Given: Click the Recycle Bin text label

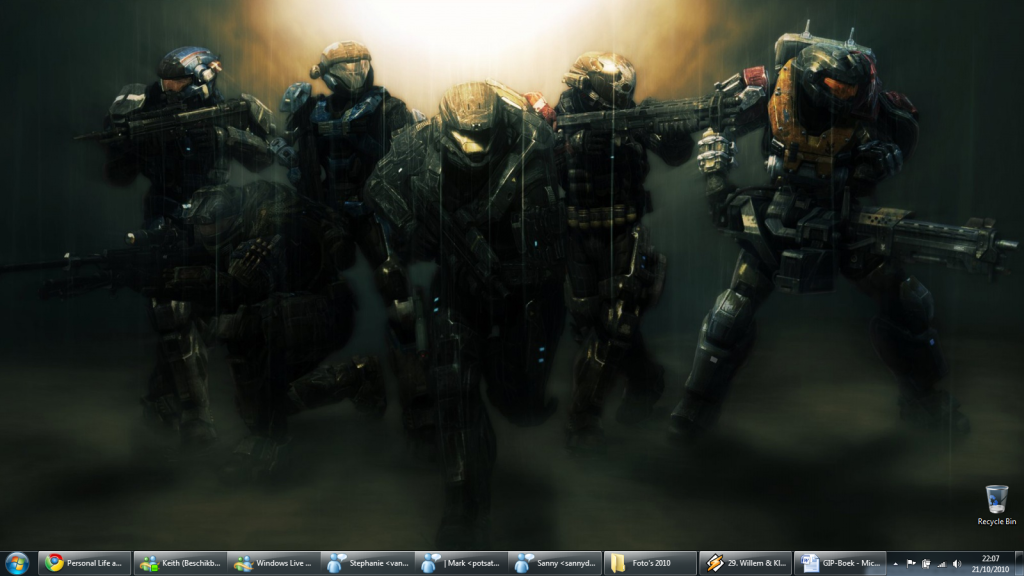Looking at the screenshot, I should pyautogui.click(x=997, y=521).
